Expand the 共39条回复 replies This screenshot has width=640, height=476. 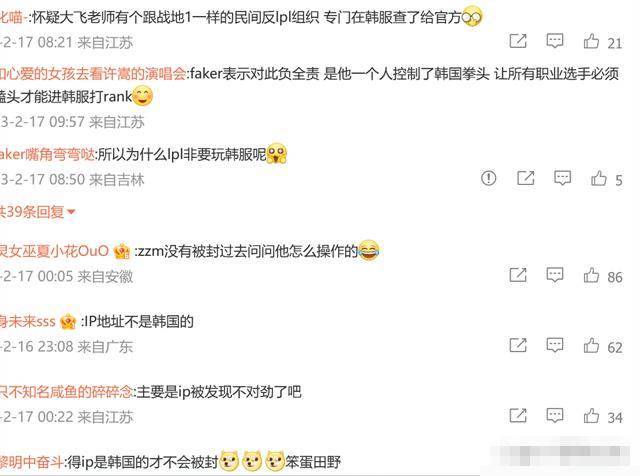(38, 211)
